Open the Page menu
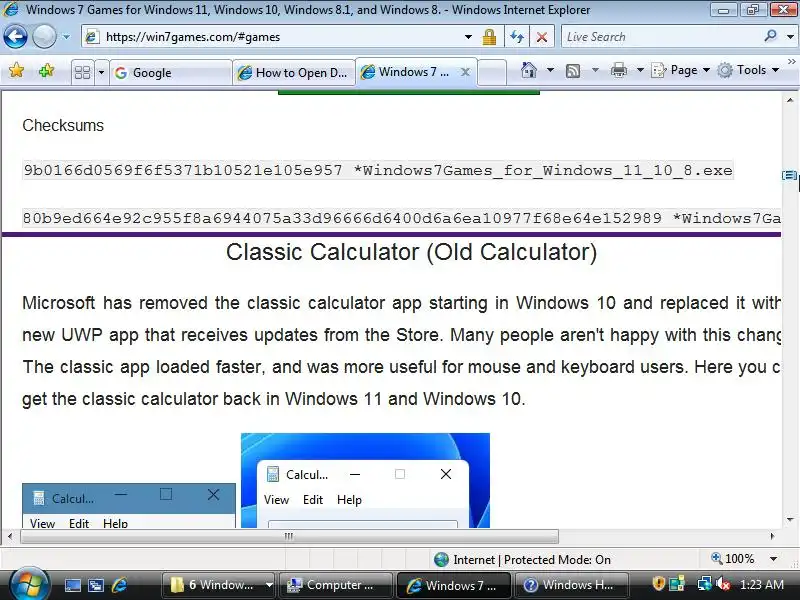The image size is (800, 600). (681, 70)
